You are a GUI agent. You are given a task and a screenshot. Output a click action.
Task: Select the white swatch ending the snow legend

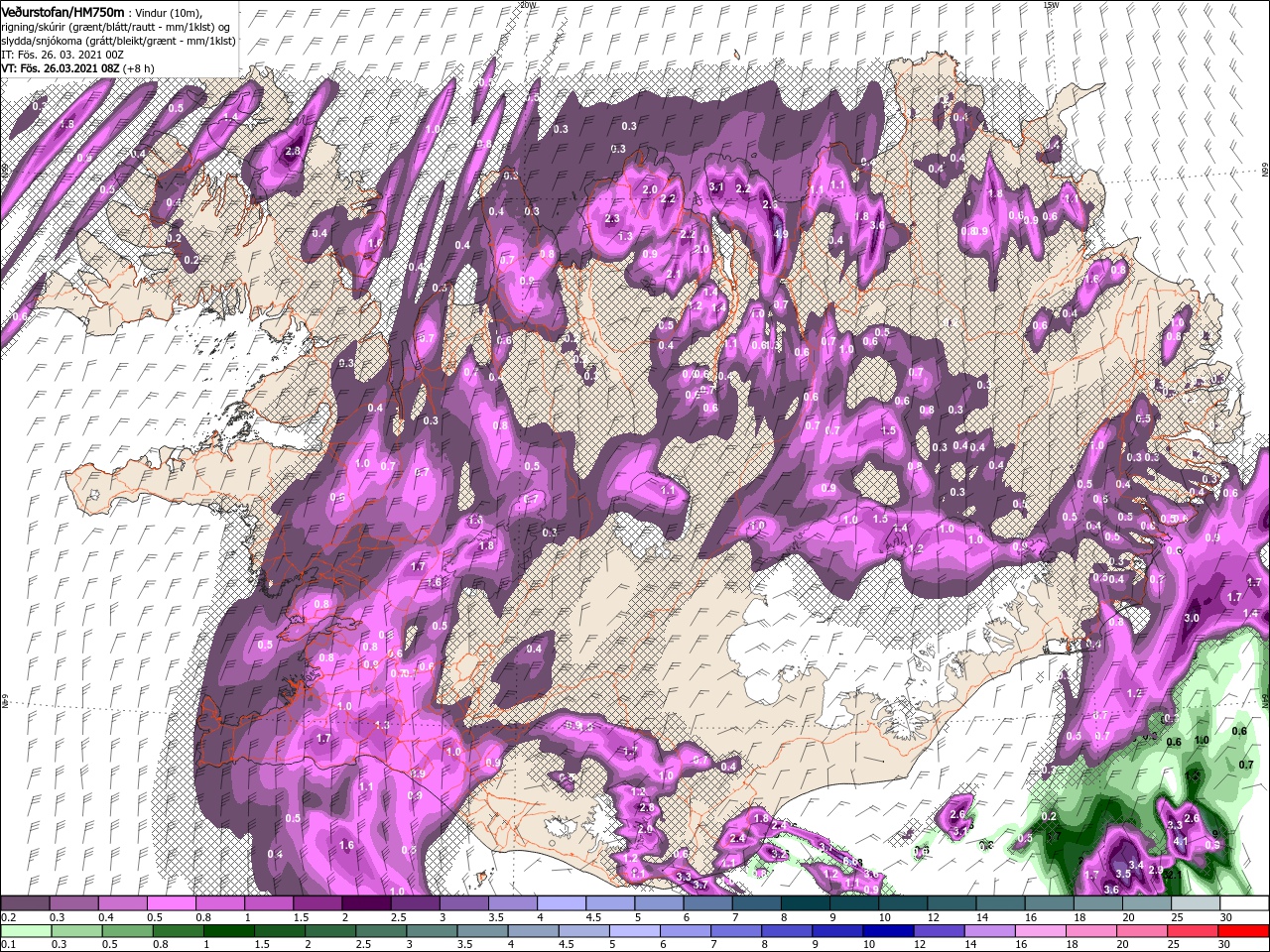[1244, 903]
